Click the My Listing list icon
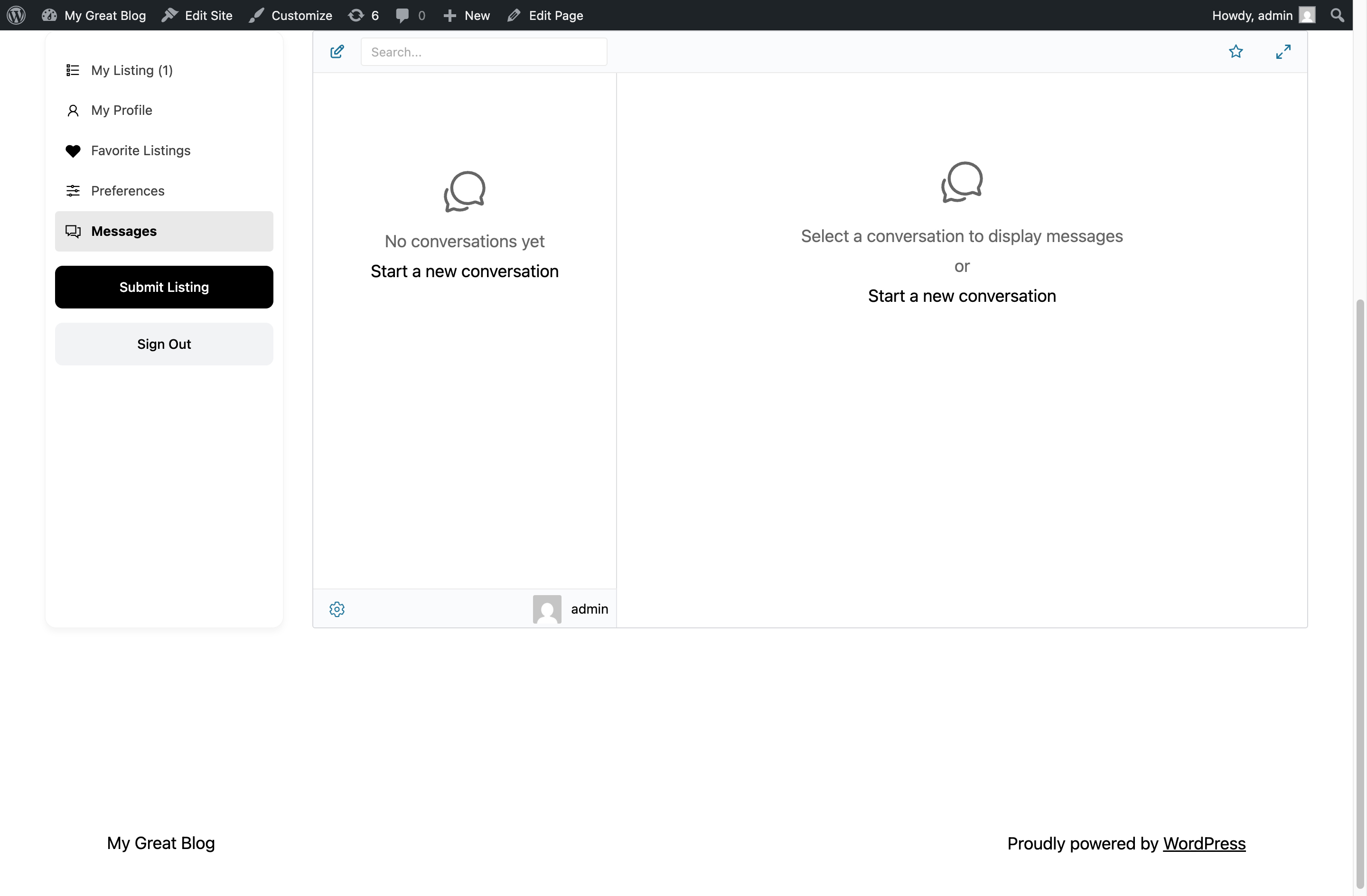 coord(72,70)
